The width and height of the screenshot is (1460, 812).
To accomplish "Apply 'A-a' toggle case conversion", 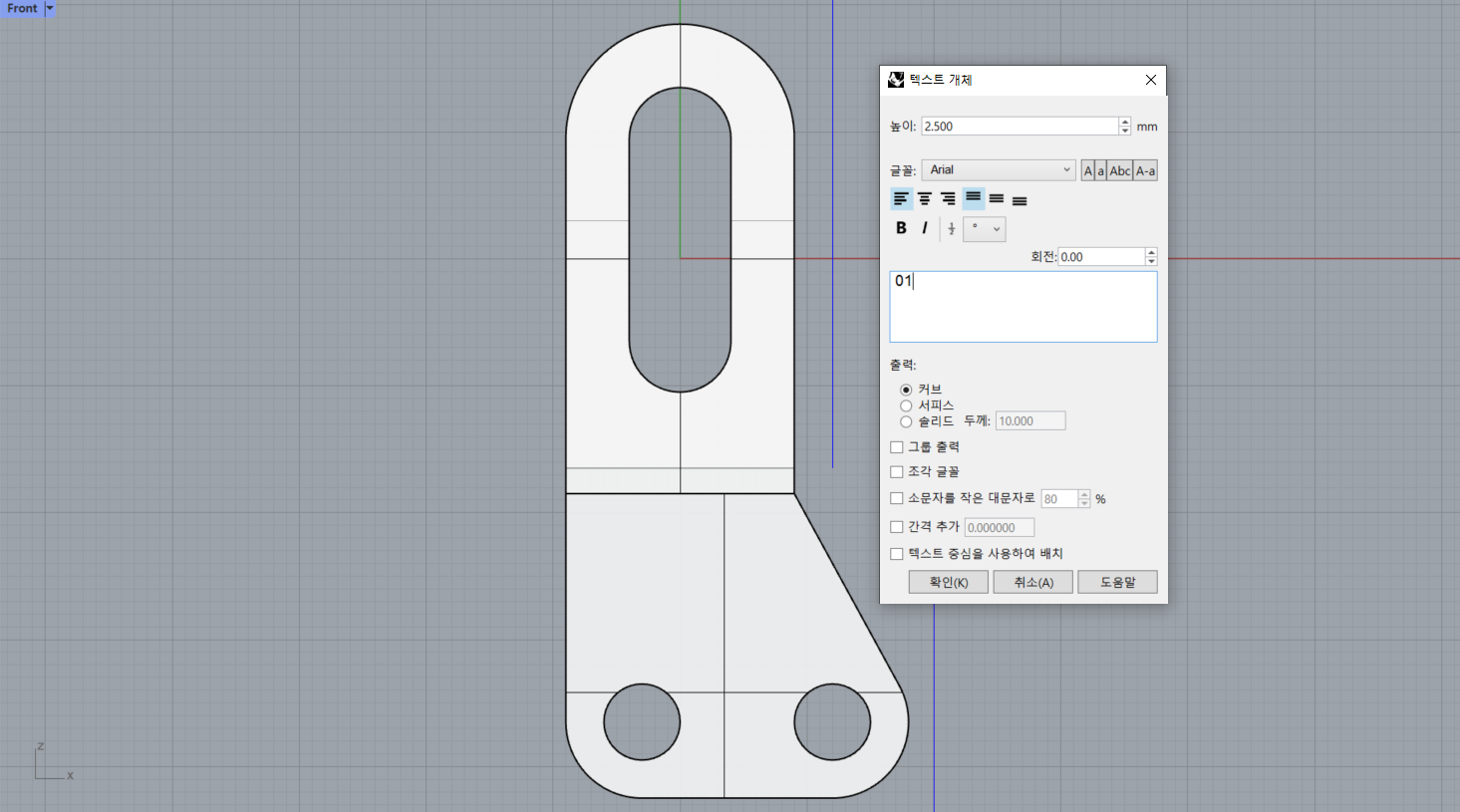I will [x=1145, y=170].
